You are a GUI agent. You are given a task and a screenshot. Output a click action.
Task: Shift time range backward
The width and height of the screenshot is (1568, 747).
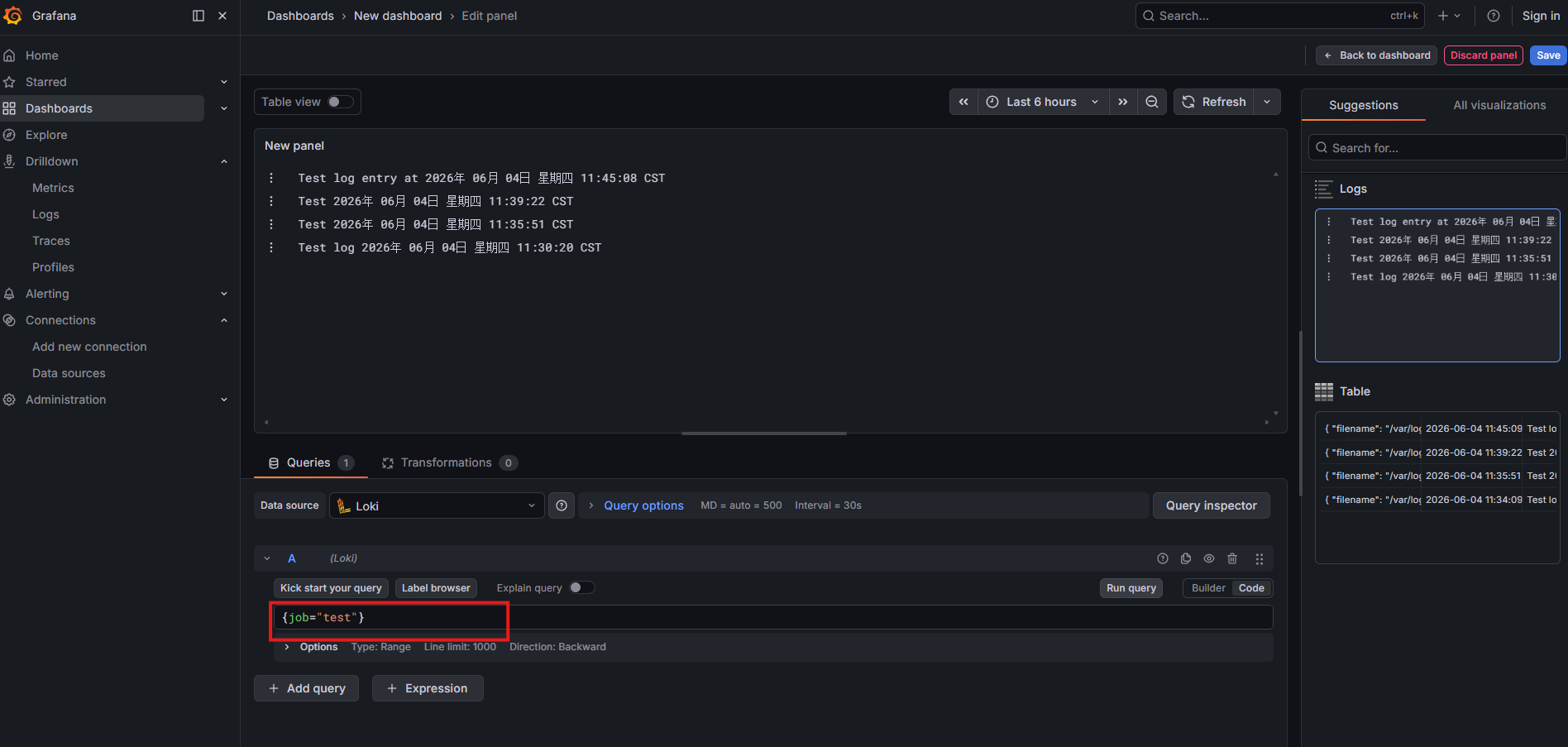tap(963, 102)
